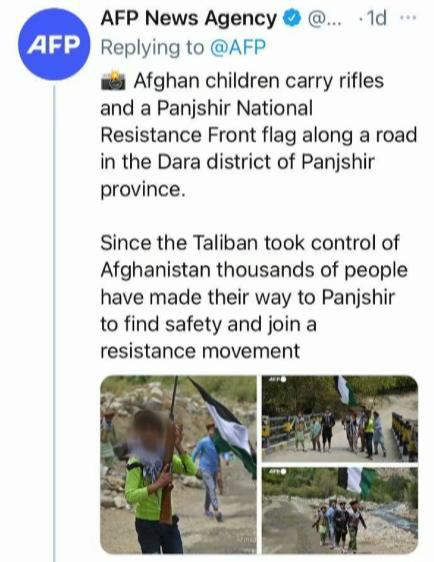Open the tweet's more options ellipsis
This screenshot has width=434, height=562.
pos(408,18)
